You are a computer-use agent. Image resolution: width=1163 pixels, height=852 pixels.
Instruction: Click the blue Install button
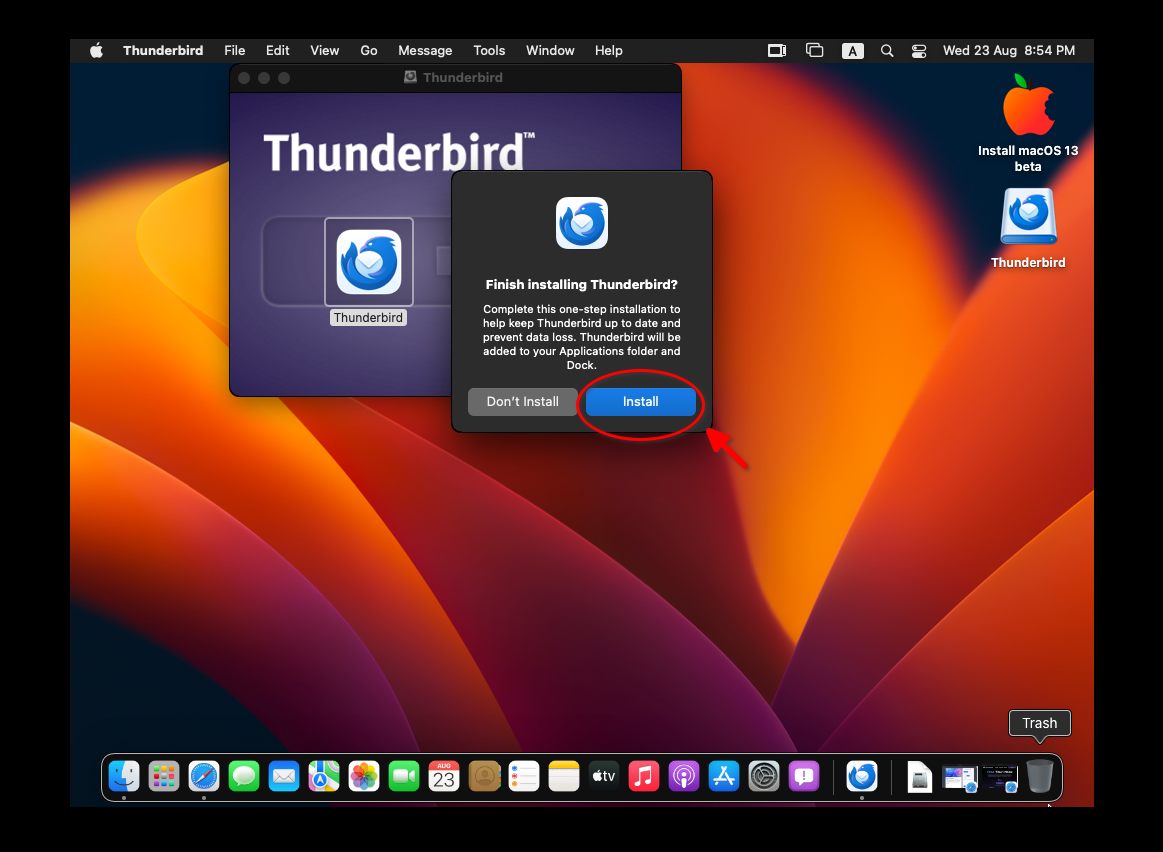coord(641,402)
